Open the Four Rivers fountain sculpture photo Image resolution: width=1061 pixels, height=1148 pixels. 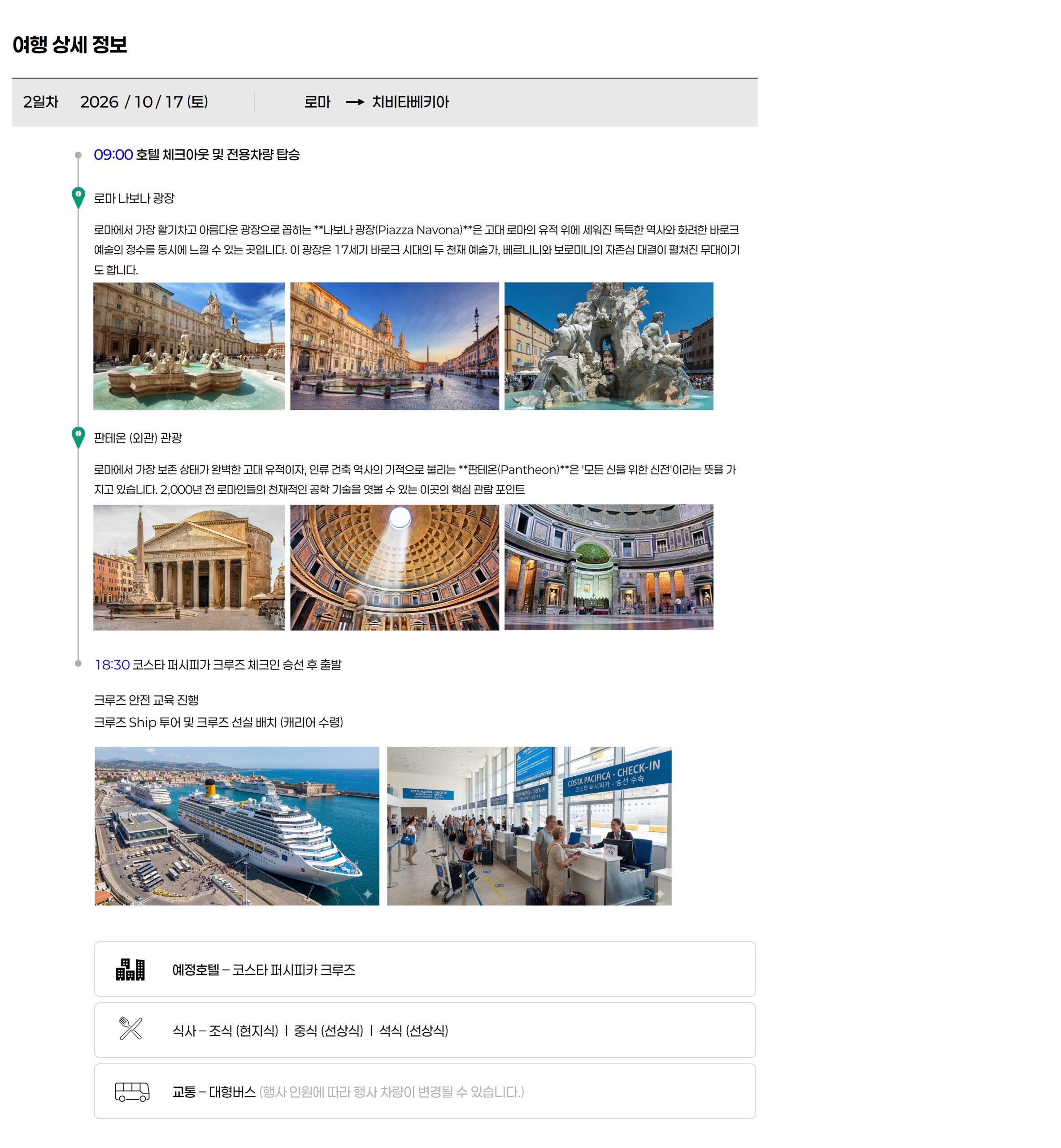[x=609, y=346]
